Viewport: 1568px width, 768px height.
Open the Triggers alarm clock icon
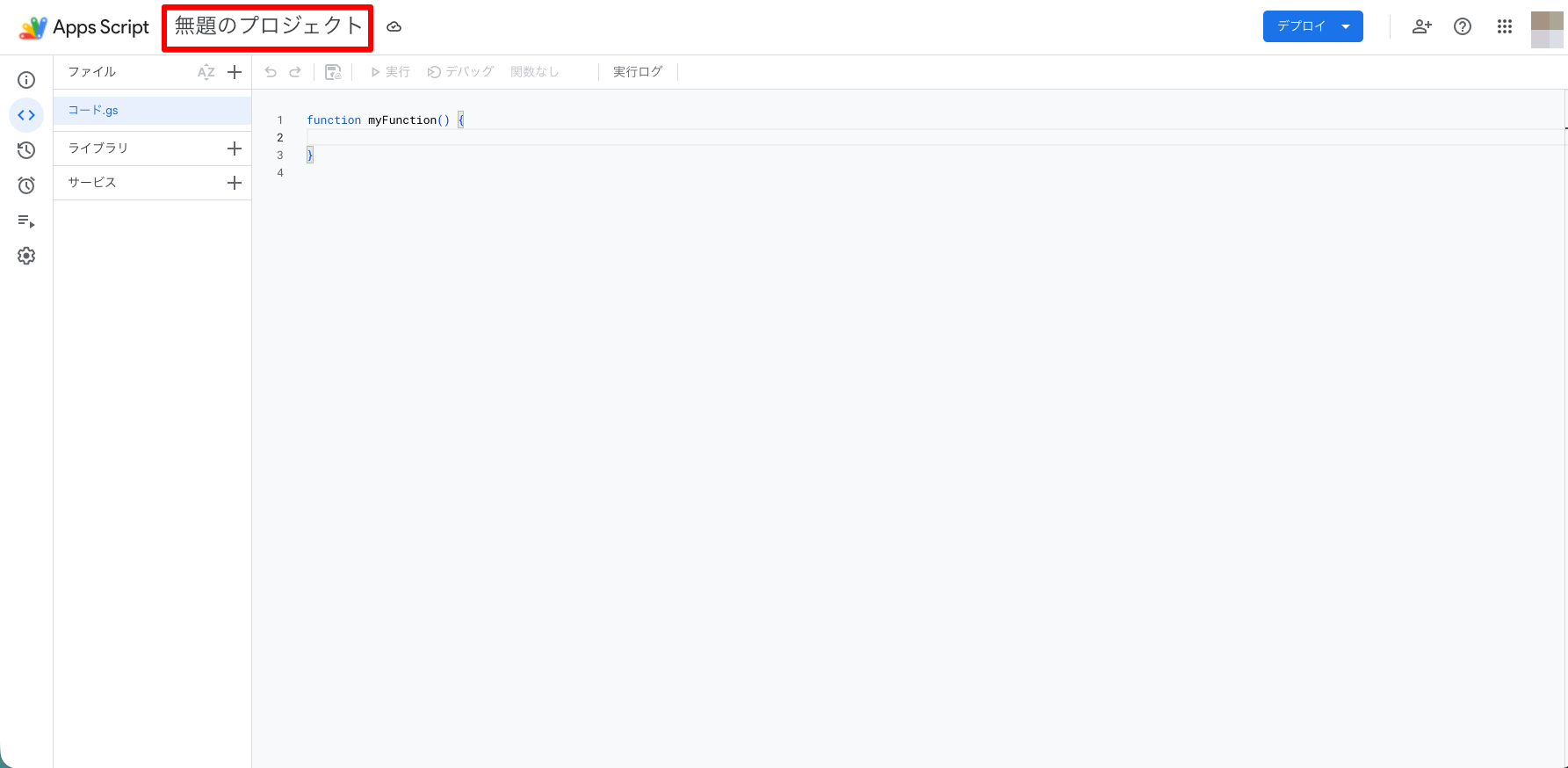tap(26, 185)
